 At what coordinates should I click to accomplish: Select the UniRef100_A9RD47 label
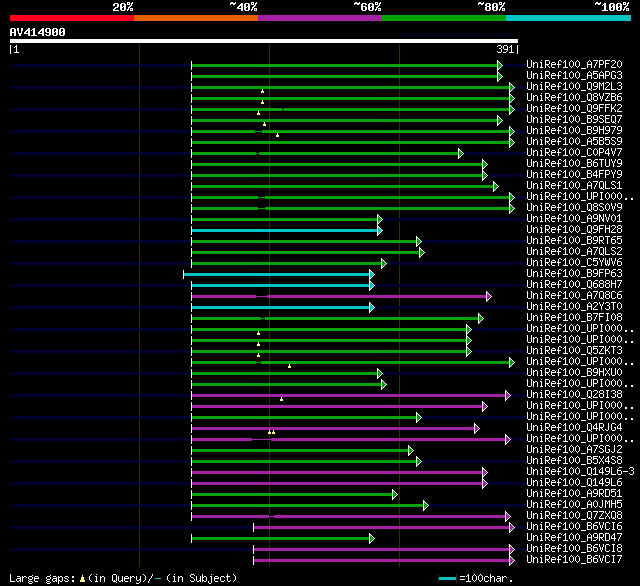click(x=574, y=538)
